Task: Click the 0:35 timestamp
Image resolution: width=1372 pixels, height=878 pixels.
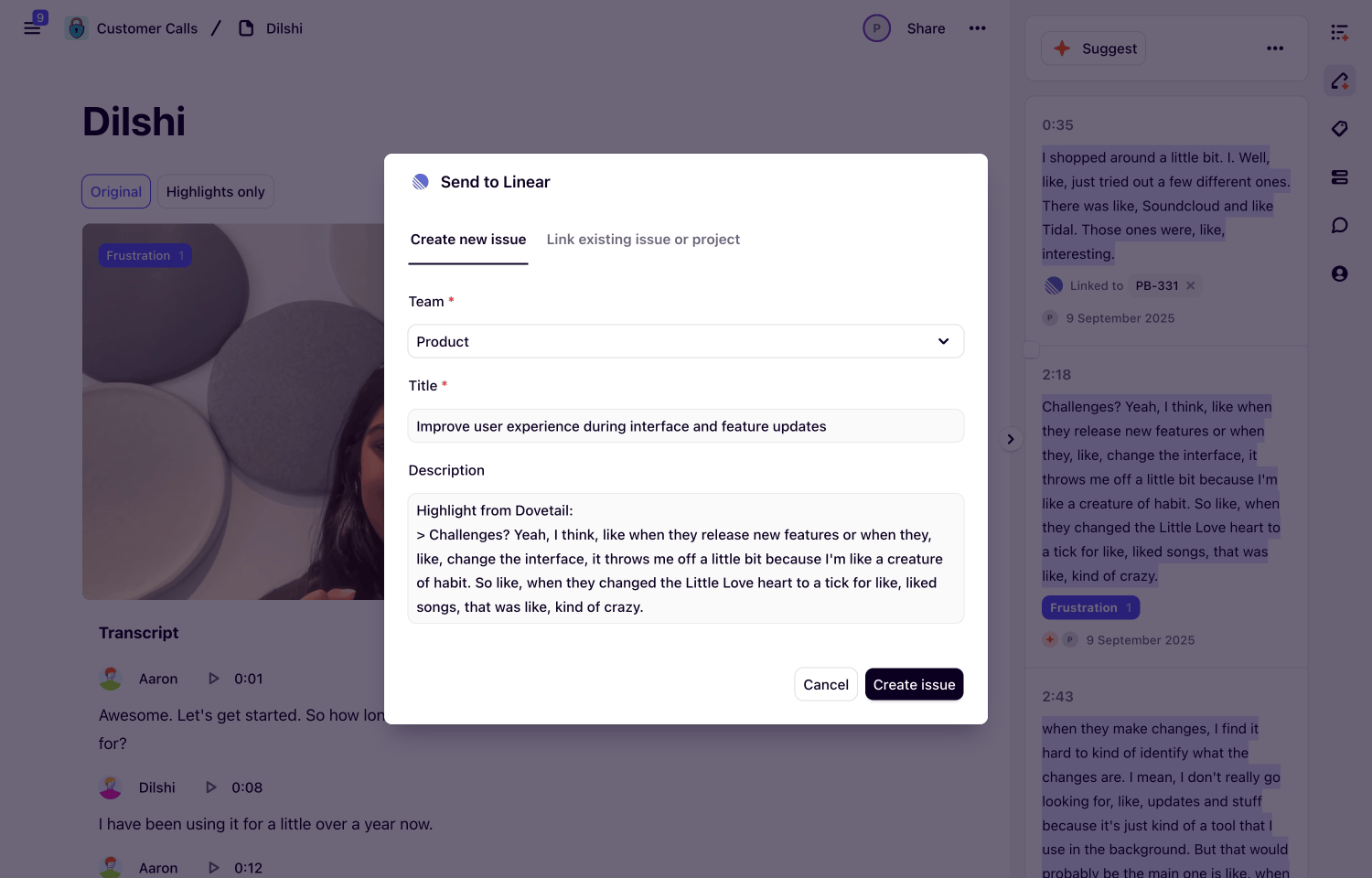Action: click(x=1057, y=124)
